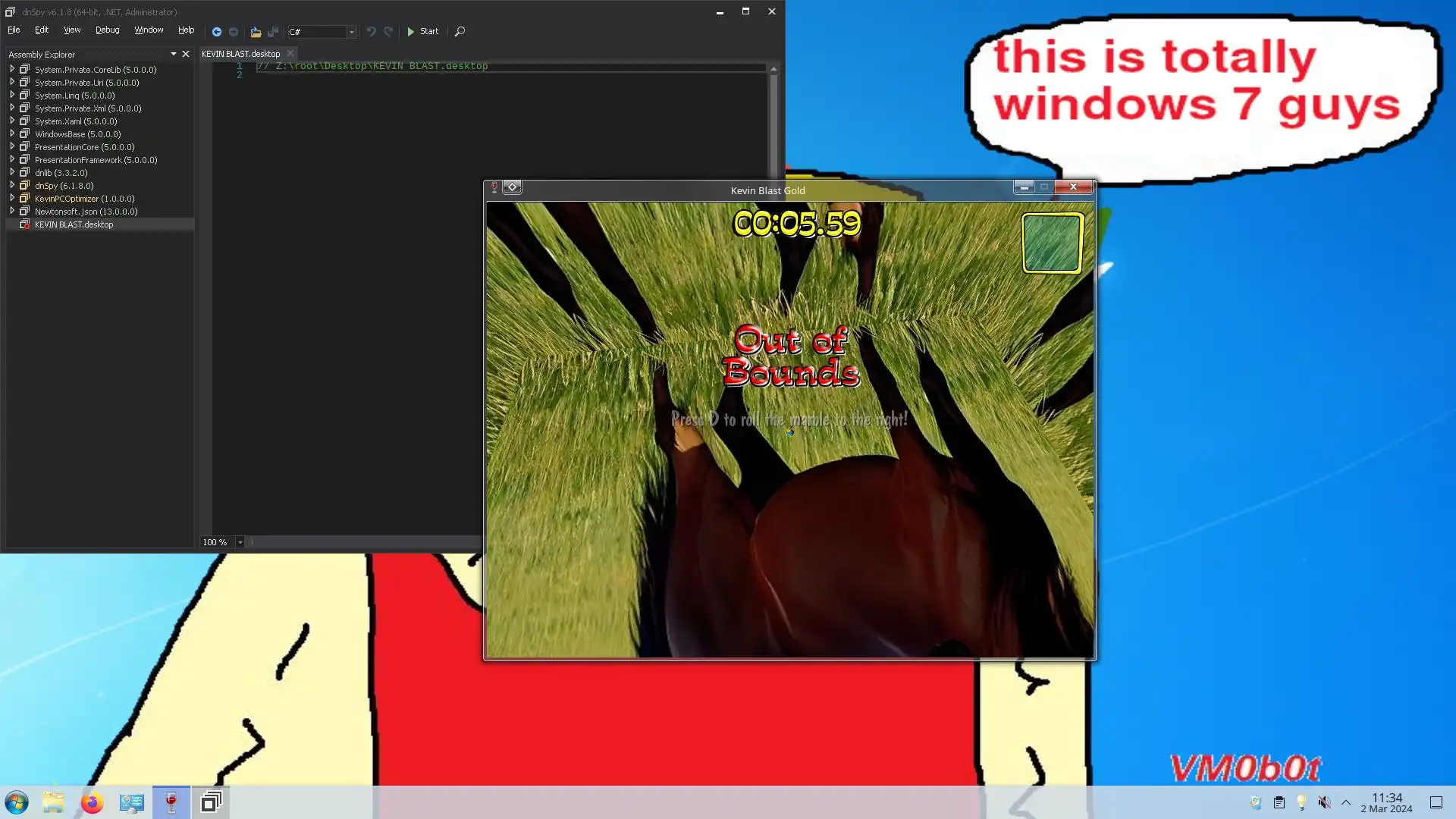Click the Navigate Backward arrow icon

point(216,32)
